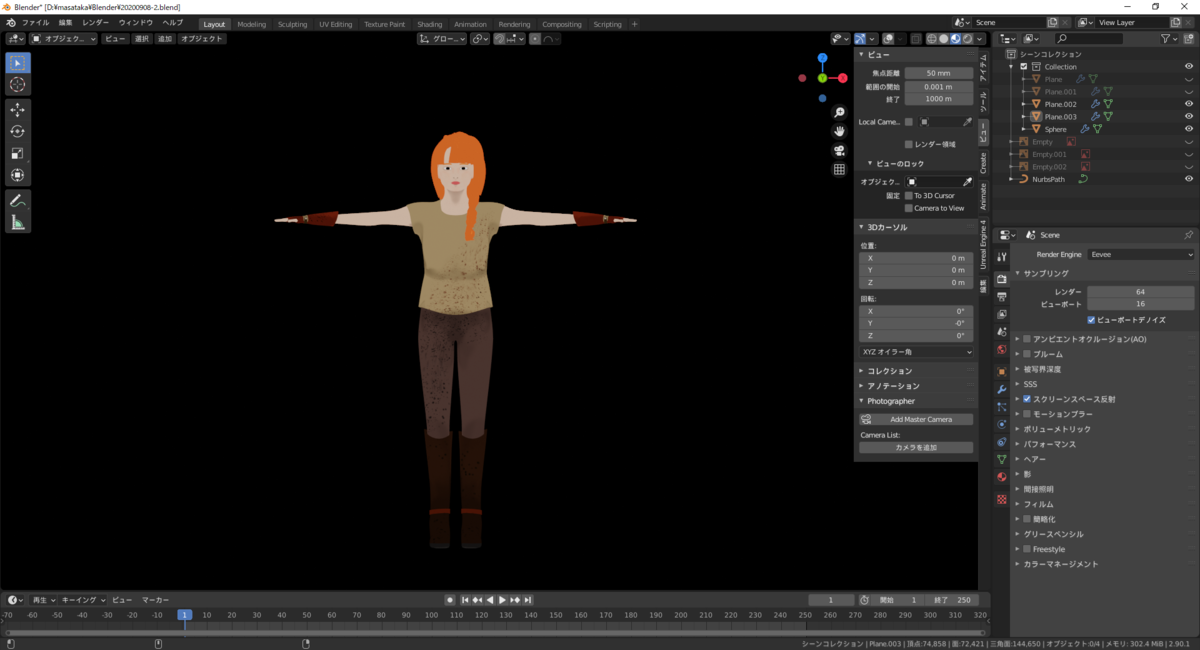
Task: Click the カメラを追加 button
Action: 916,448
